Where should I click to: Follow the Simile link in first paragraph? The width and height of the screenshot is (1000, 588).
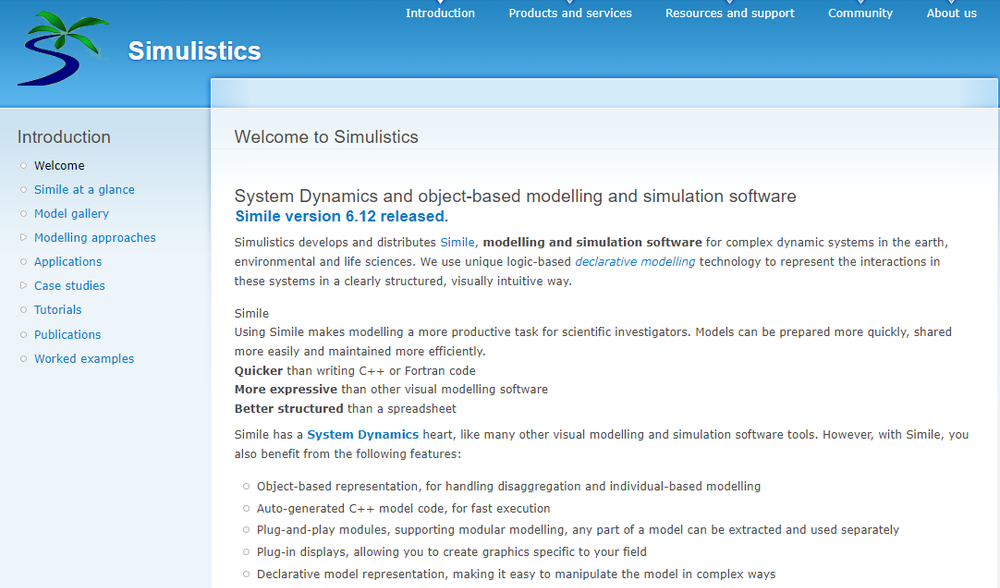point(457,242)
